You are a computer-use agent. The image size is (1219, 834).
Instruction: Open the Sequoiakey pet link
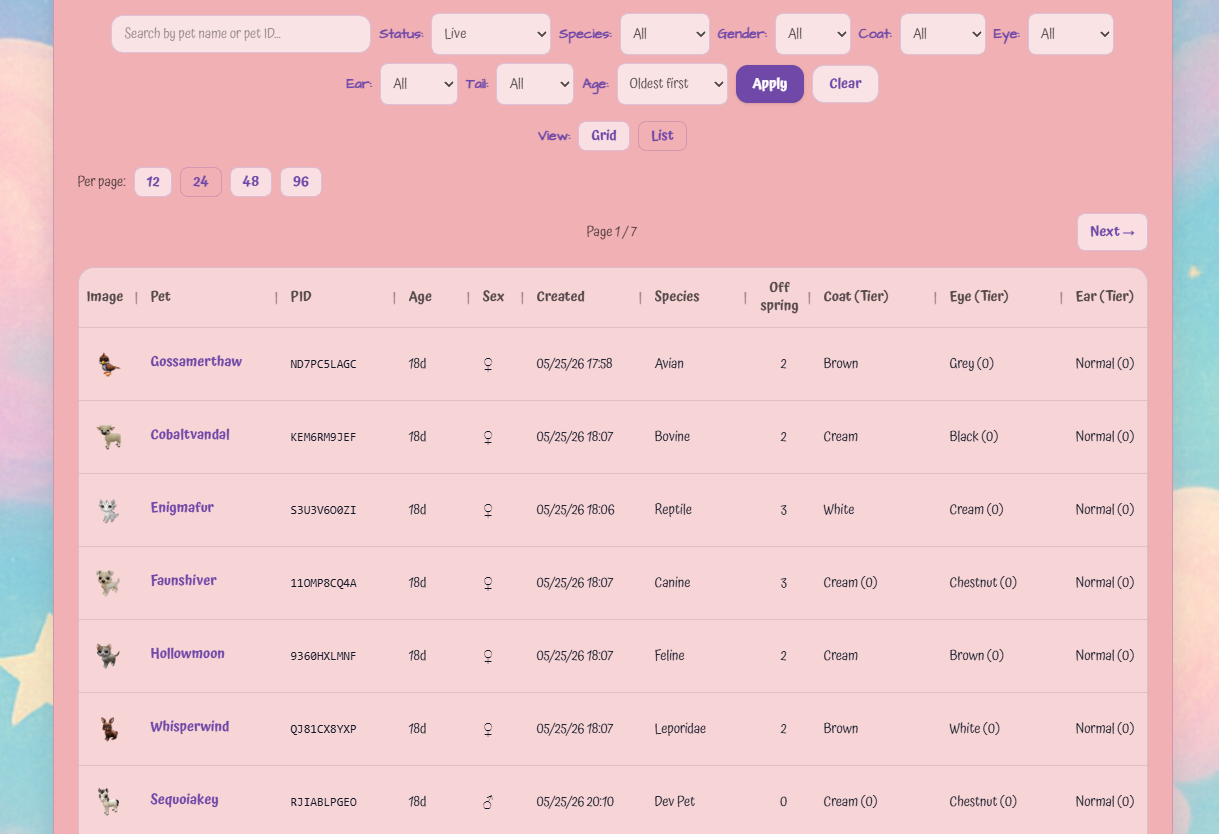pyautogui.click(x=184, y=800)
